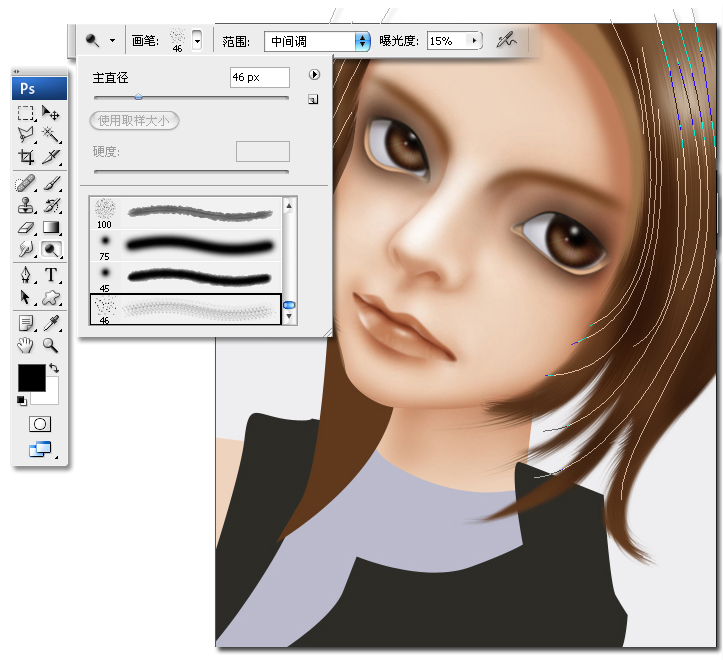Viewport: 723px width, 660px height.
Task: Select the Eyedropper tool
Action: 51,323
